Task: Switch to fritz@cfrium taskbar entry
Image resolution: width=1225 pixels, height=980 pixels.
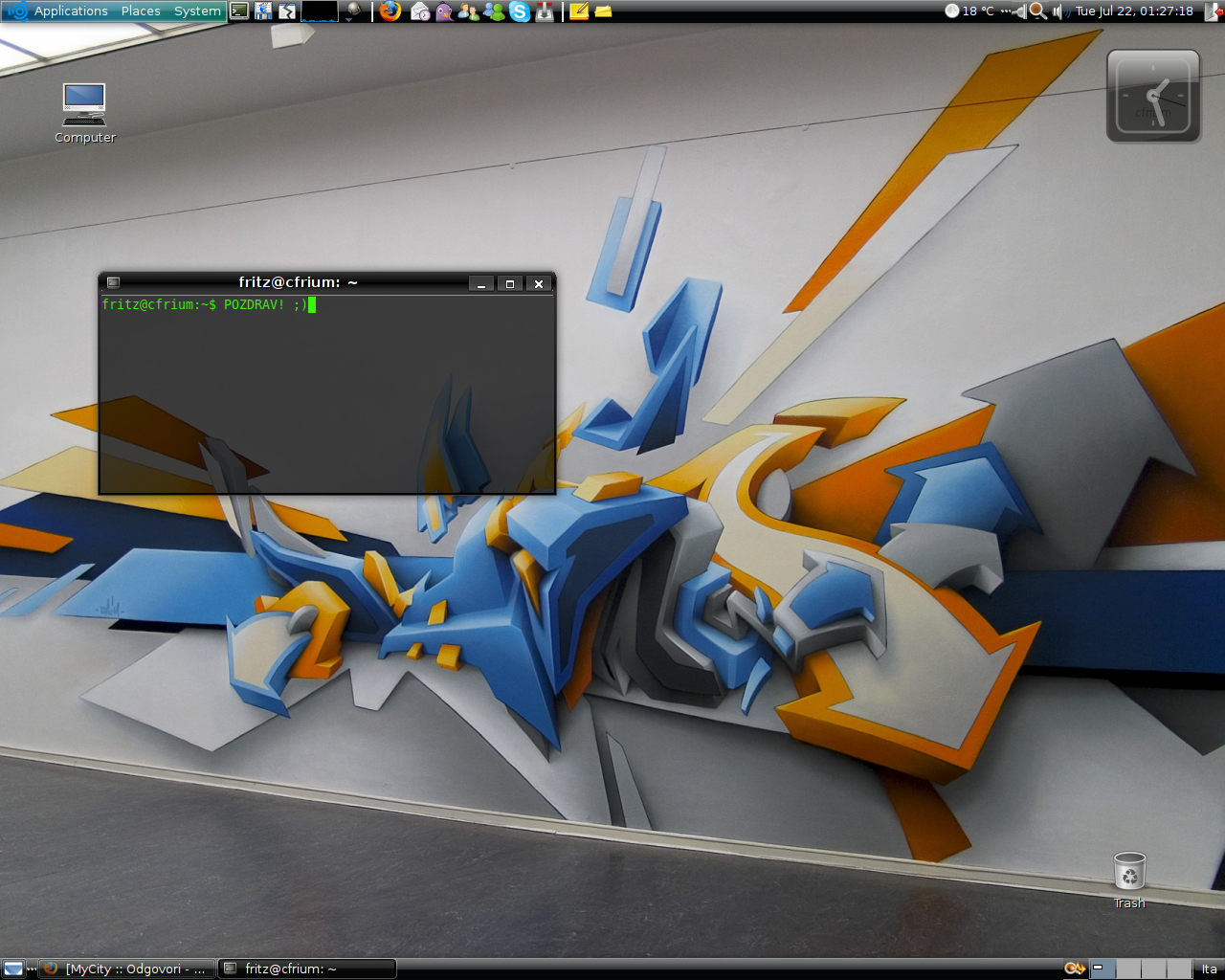Action: point(307,969)
